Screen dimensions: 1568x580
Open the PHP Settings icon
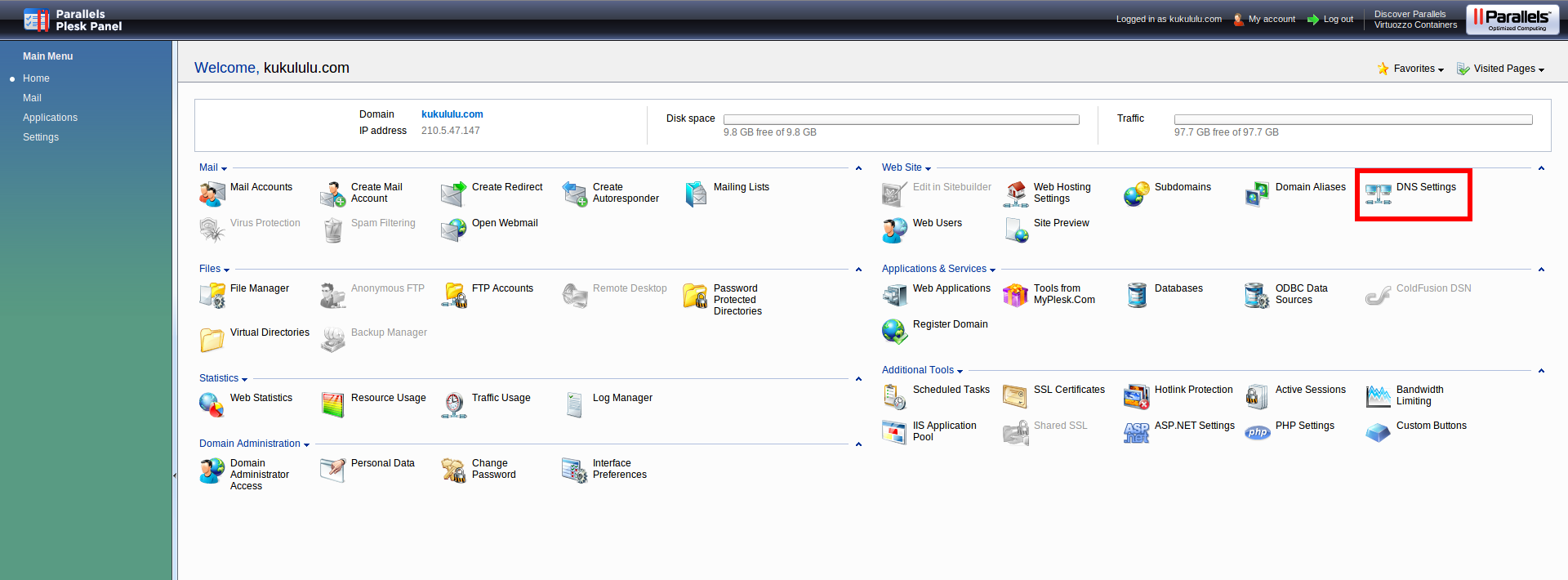click(x=1258, y=433)
